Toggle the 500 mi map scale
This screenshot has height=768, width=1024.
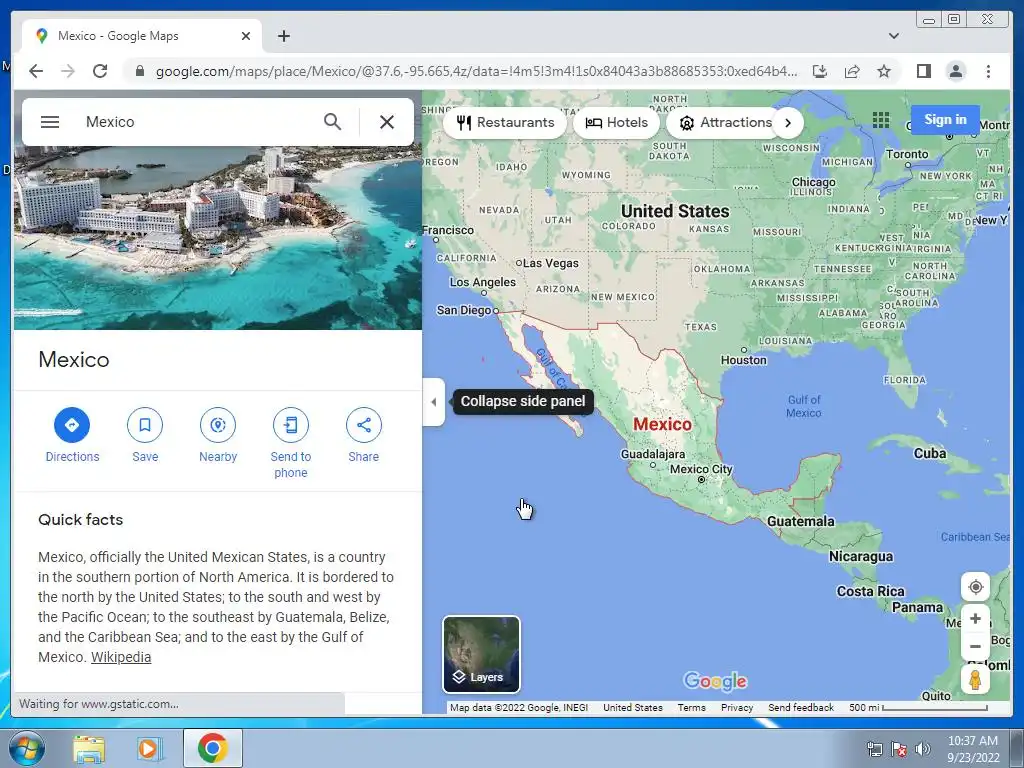tap(918, 707)
